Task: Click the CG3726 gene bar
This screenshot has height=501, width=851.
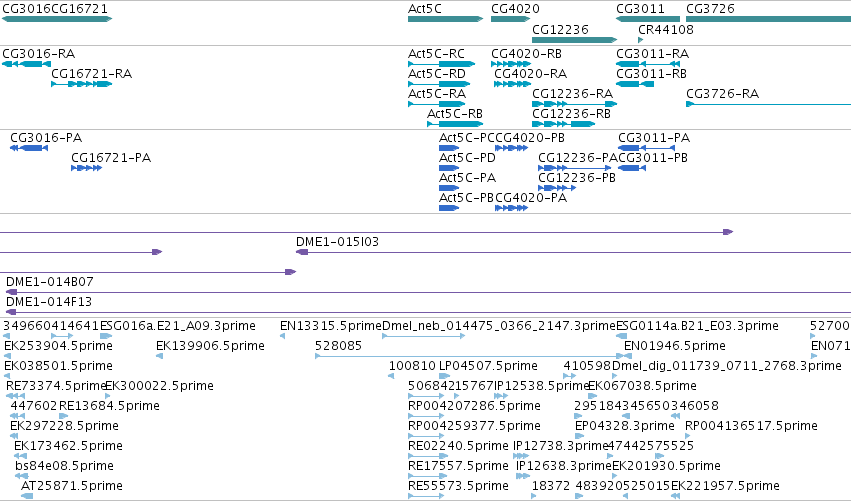Action: (x=769, y=19)
